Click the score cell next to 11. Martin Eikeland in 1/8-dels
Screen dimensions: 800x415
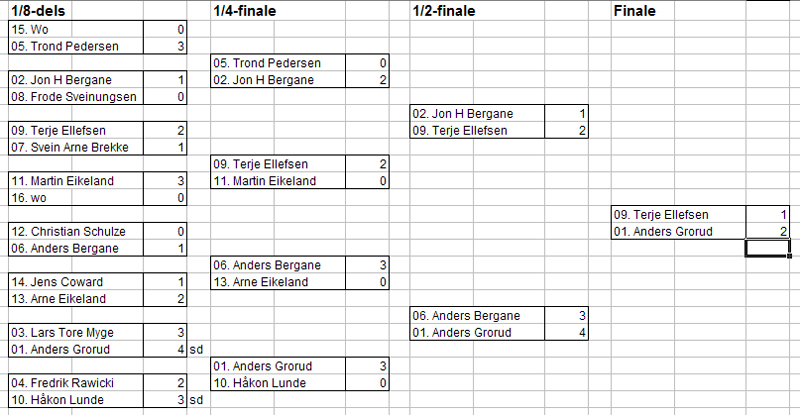coord(165,181)
